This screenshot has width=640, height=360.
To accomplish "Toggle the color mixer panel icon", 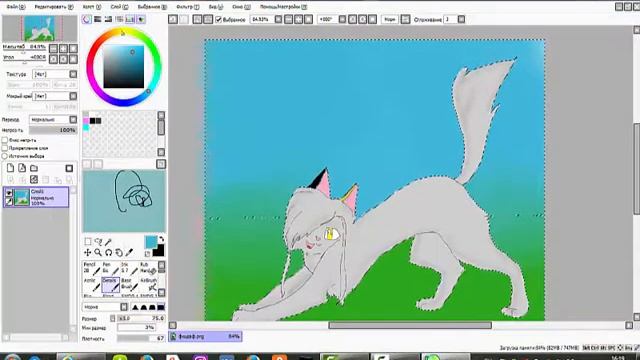I will click(119, 19).
